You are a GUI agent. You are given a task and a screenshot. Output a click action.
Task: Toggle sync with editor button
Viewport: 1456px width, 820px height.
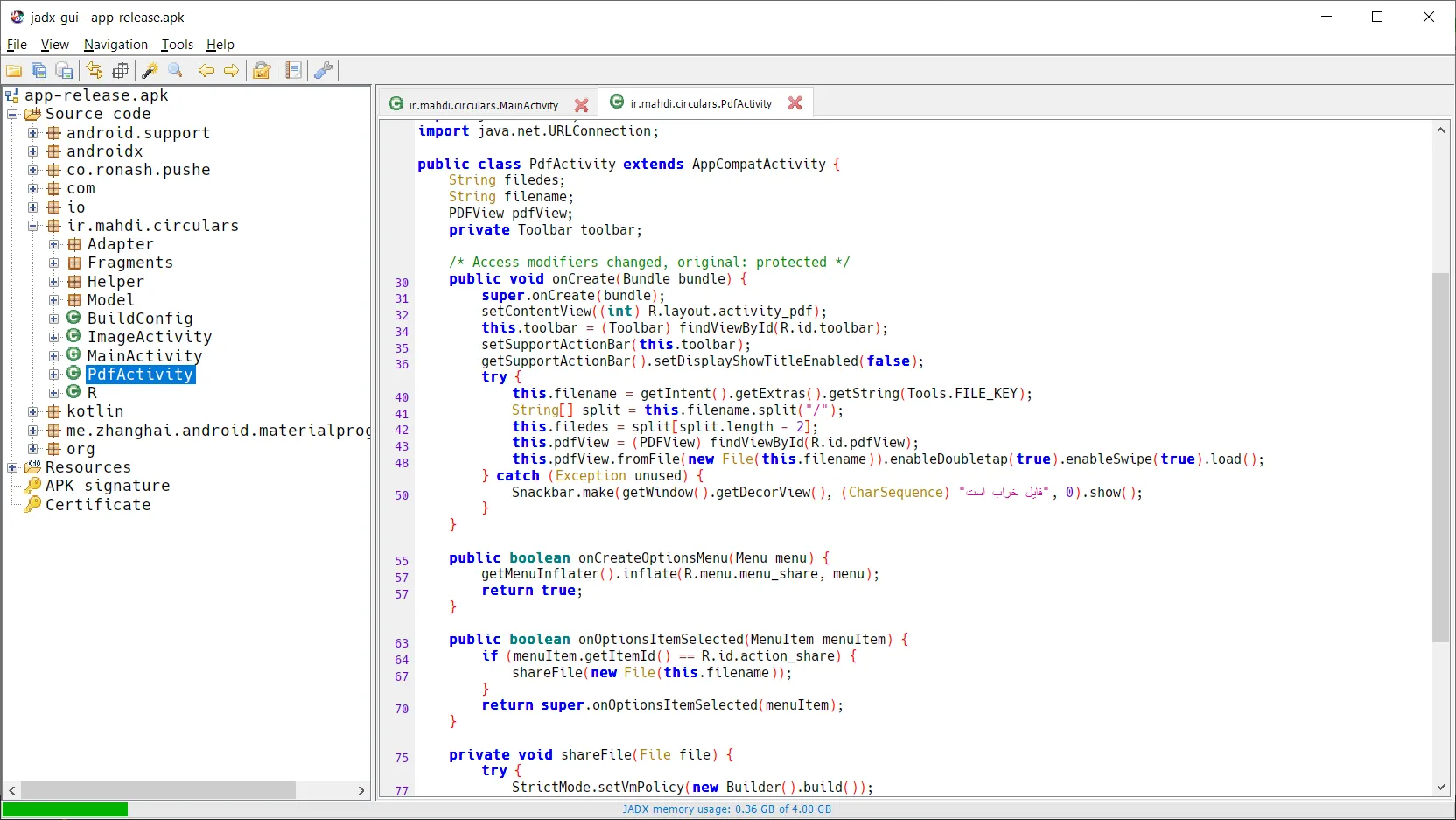point(94,71)
